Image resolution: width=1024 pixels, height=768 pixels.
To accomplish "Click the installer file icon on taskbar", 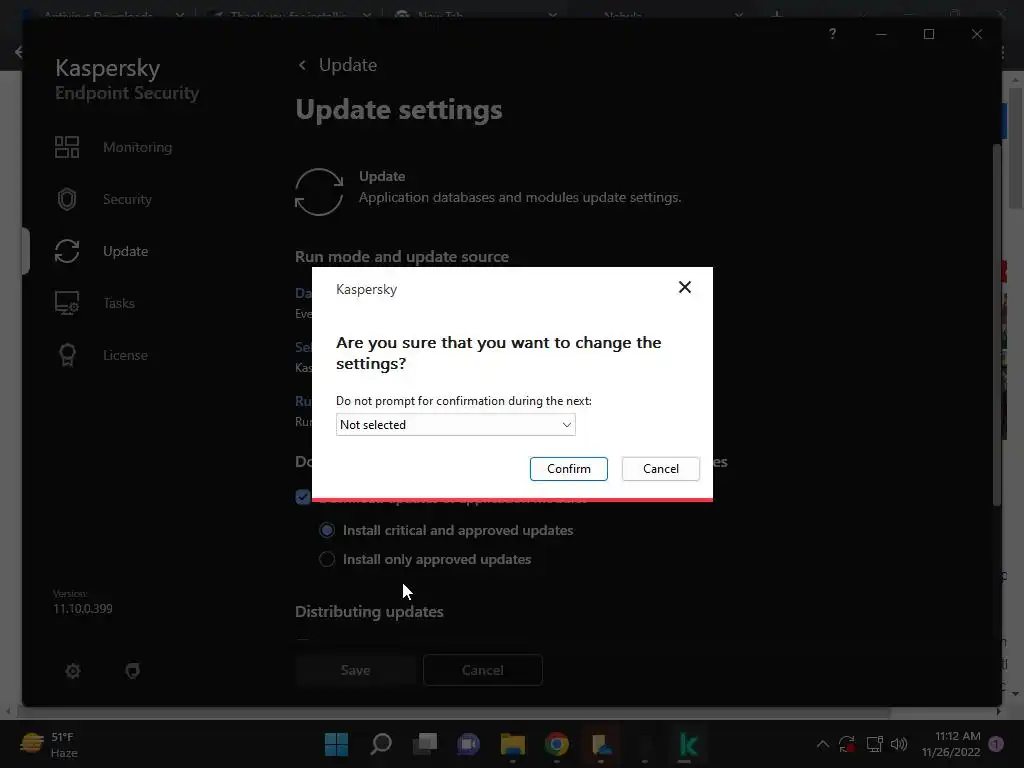I will pos(601,744).
